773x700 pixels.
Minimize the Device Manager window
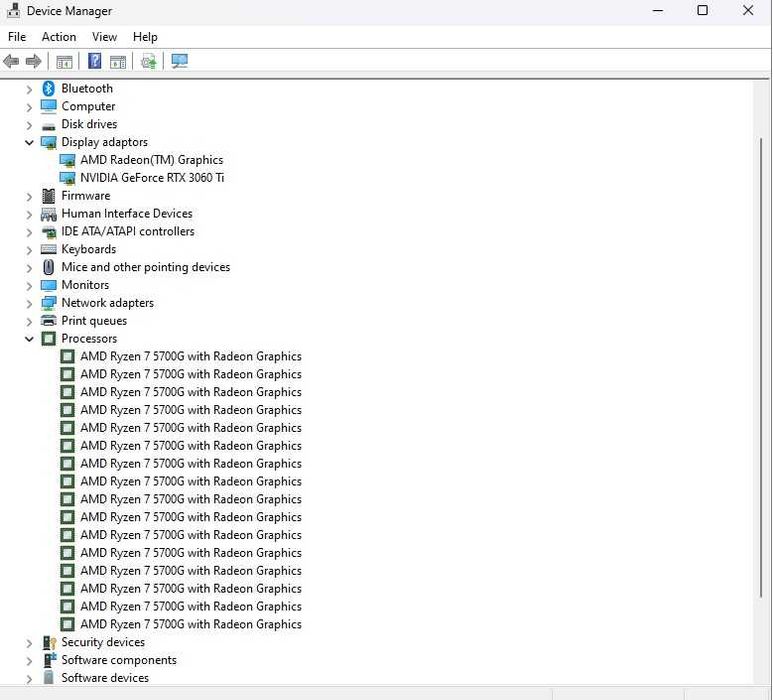pyautogui.click(x=658, y=10)
